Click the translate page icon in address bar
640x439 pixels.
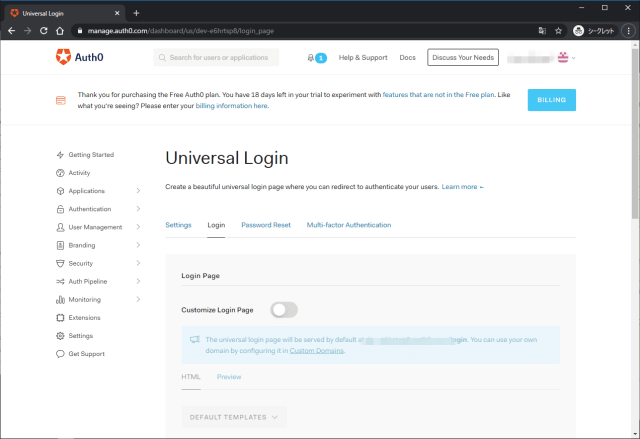[542, 31]
